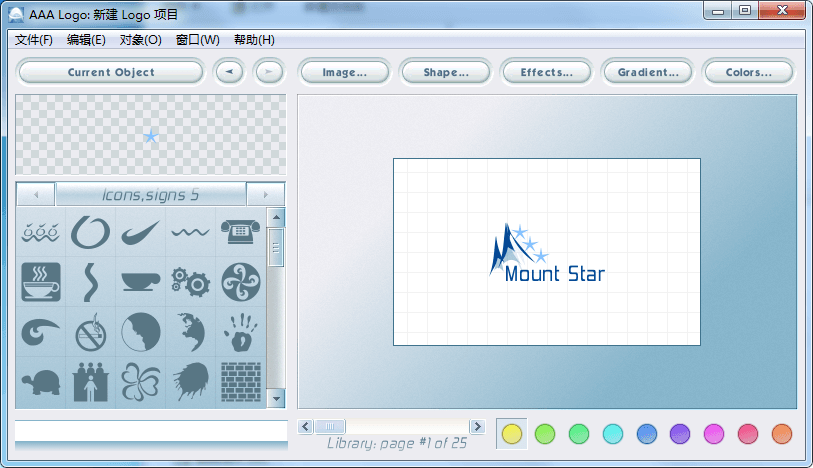The height and width of the screenshot is (468, 813).
Task: Select the turtle icon
Action: click(x=41, y=382)
